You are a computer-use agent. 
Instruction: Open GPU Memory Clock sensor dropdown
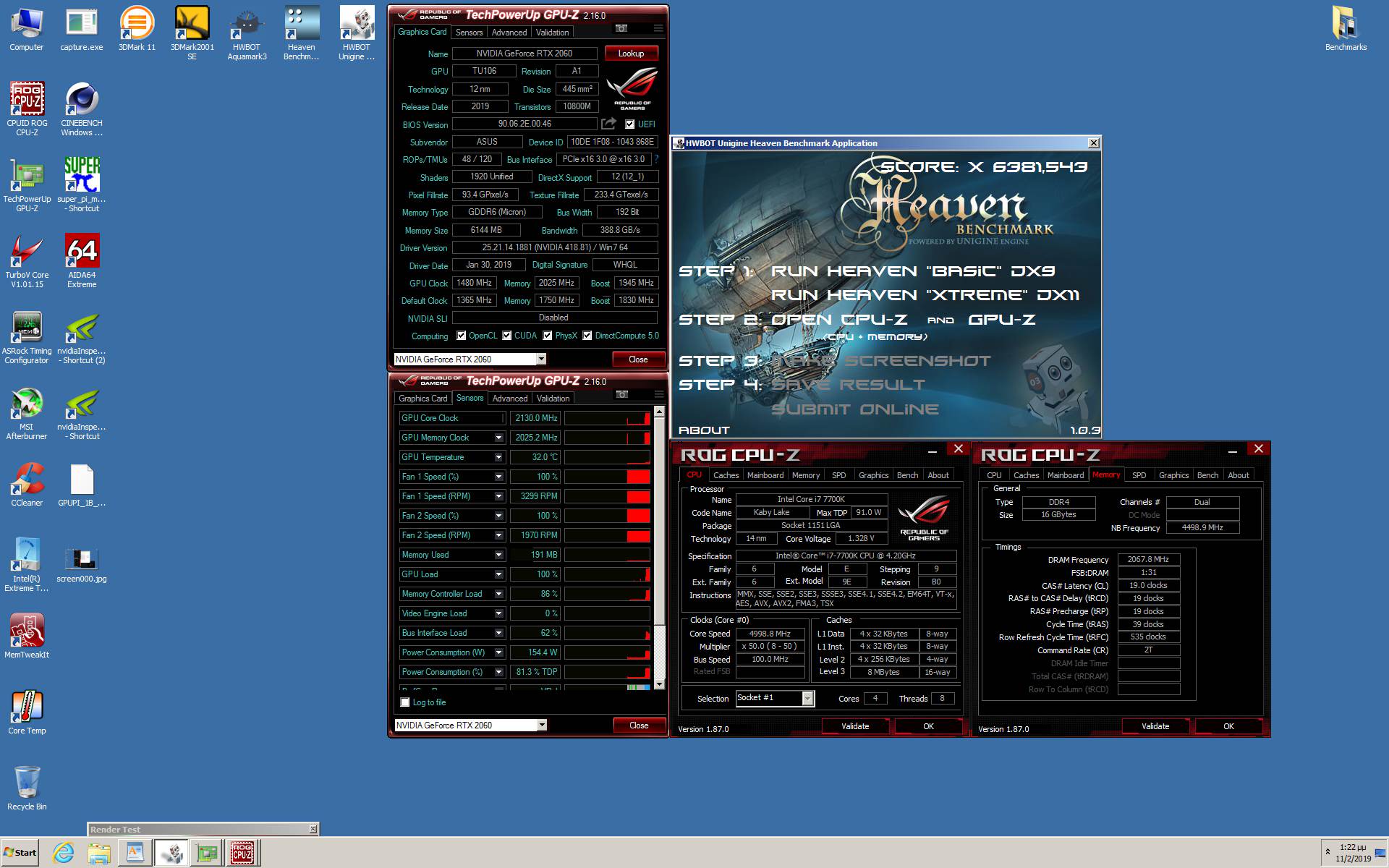(x=498, y=438)
